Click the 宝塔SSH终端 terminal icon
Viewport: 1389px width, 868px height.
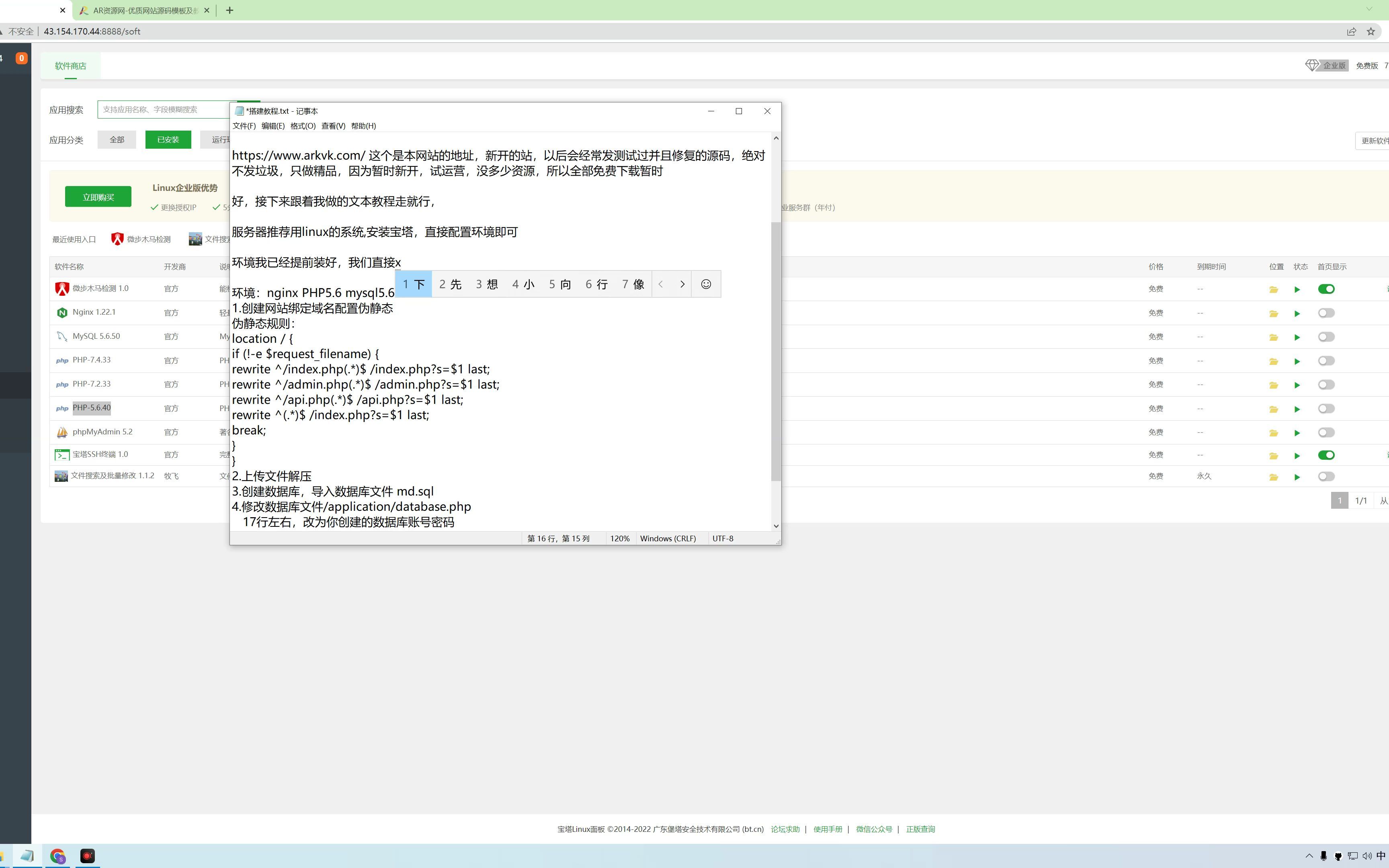click(62, 454)
